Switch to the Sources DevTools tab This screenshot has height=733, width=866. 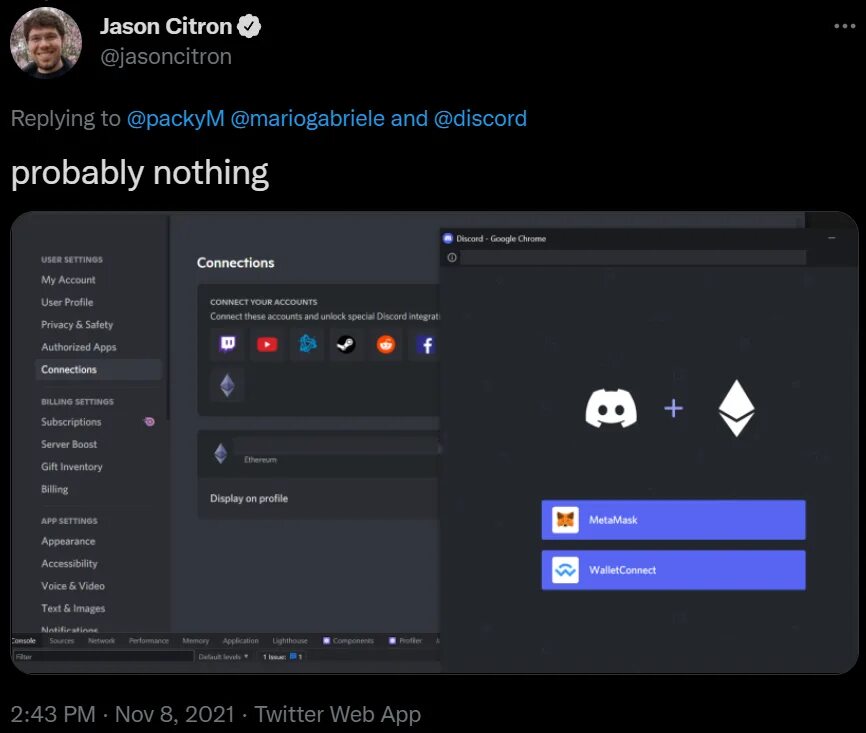tap(61, 641)
